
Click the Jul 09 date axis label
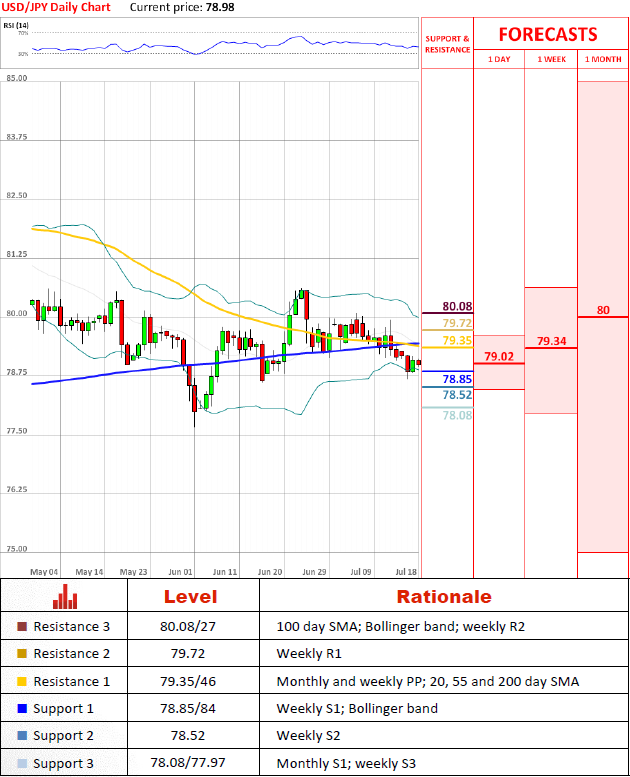[360, 572]
